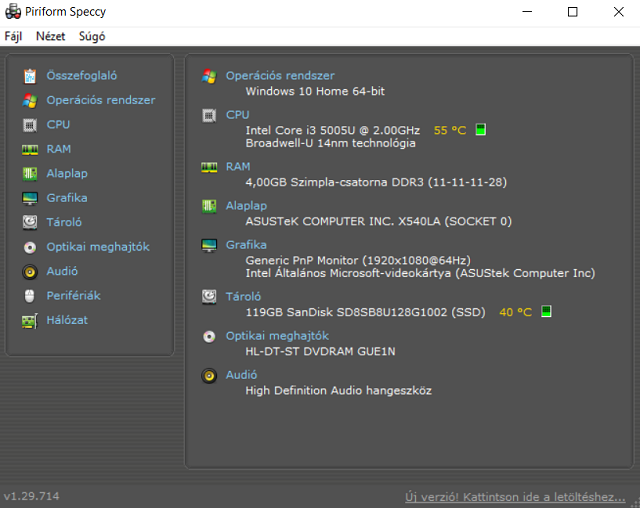The width and height of the screenshot is (640, 508).
Task: Open the Optikai meghajtók heading in summary
Action: point(277,336)
